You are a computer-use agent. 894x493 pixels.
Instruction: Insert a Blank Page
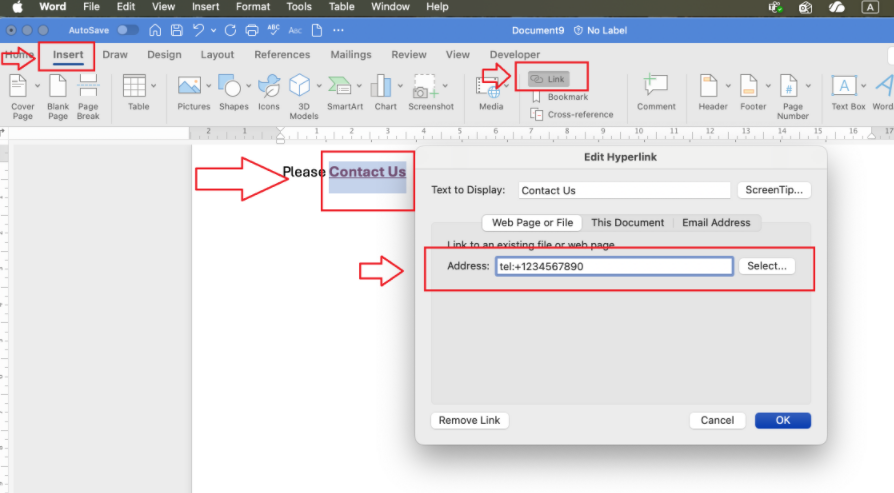point(58,97)
